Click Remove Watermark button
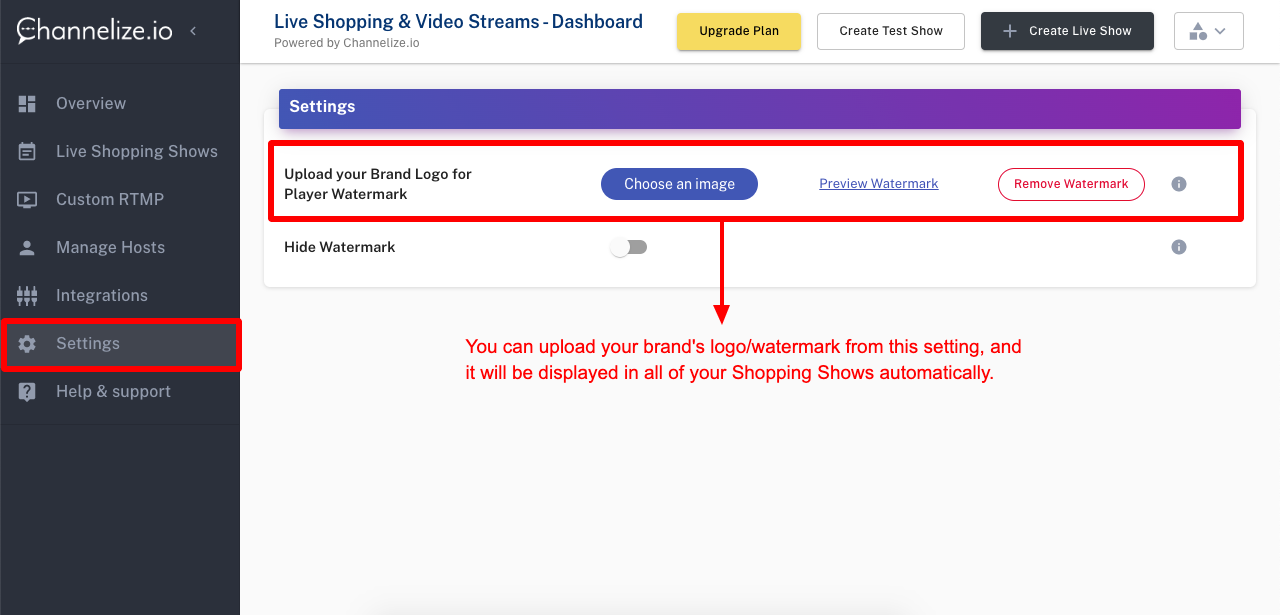Viewport: 1280px width, 615px height. pyautogui.click(x=1071, y=184)
